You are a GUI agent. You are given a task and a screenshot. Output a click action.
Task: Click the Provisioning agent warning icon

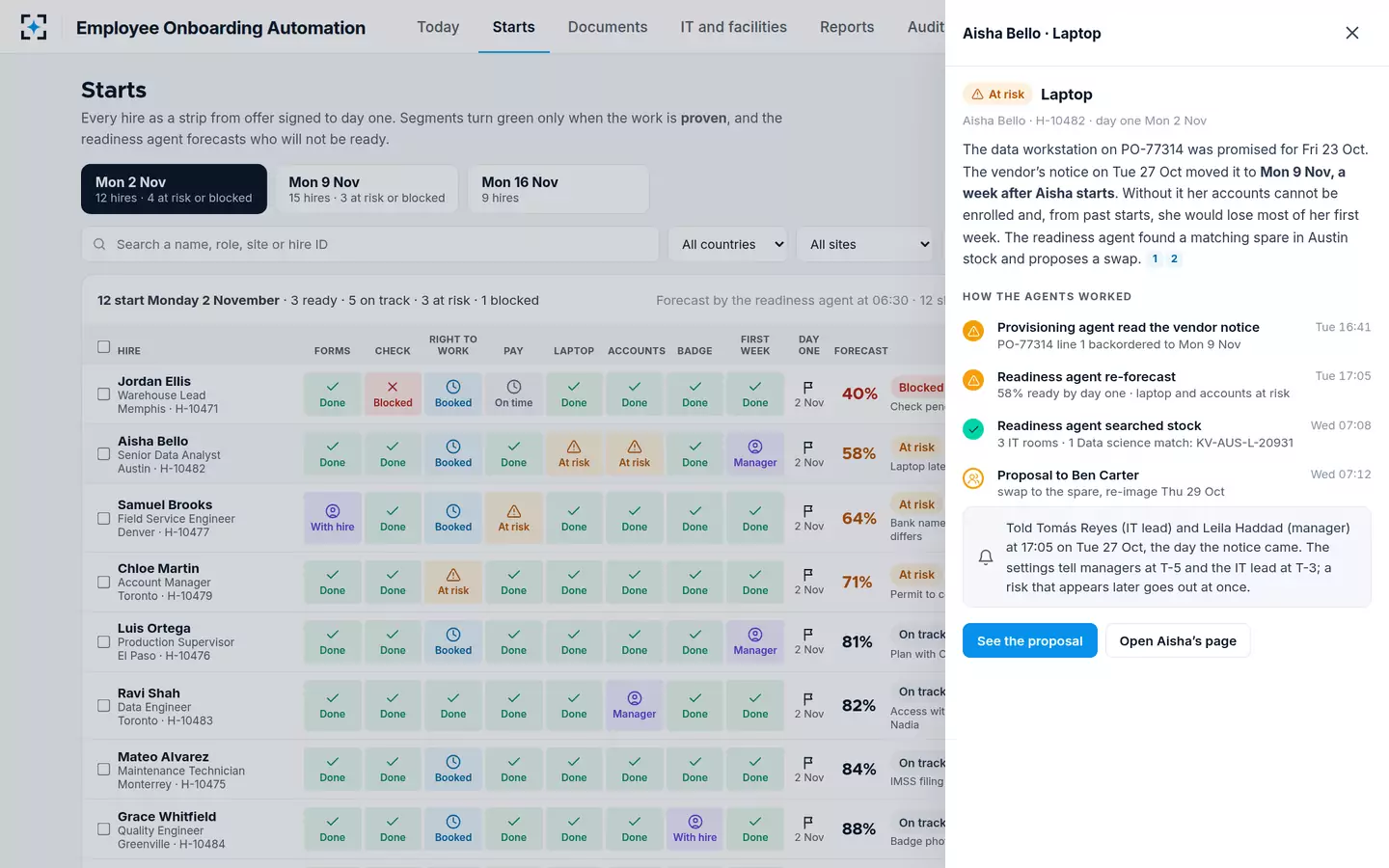point(973,331)
